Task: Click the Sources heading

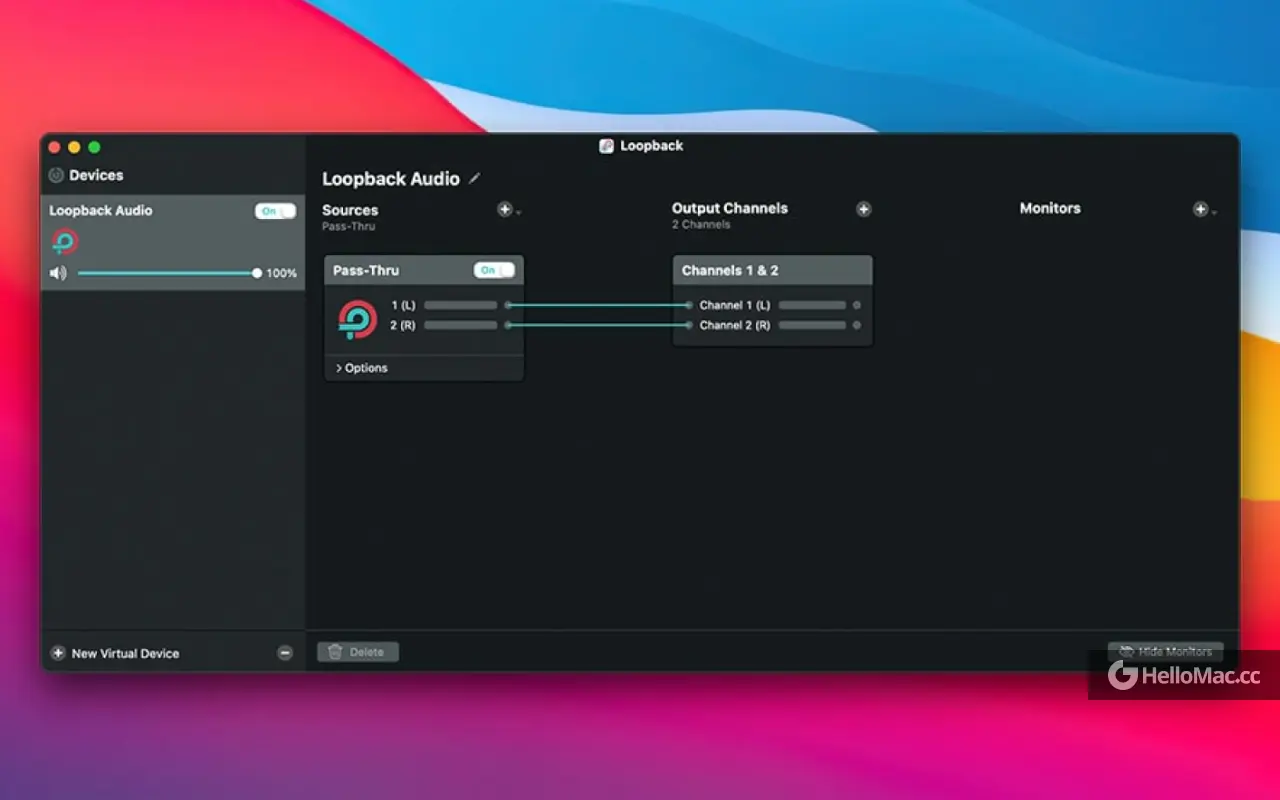Action: (350, 210)
